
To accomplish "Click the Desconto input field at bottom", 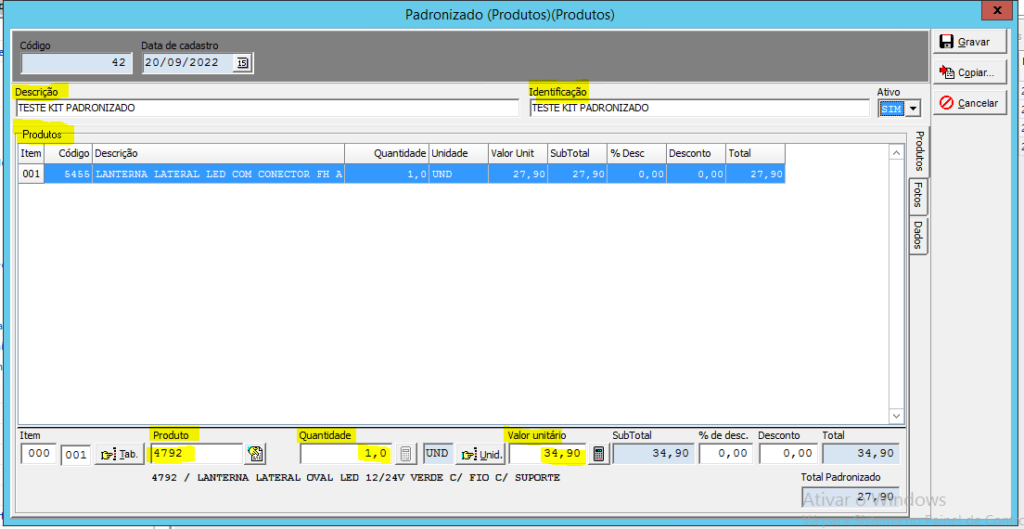I will [x=789, y=454].
